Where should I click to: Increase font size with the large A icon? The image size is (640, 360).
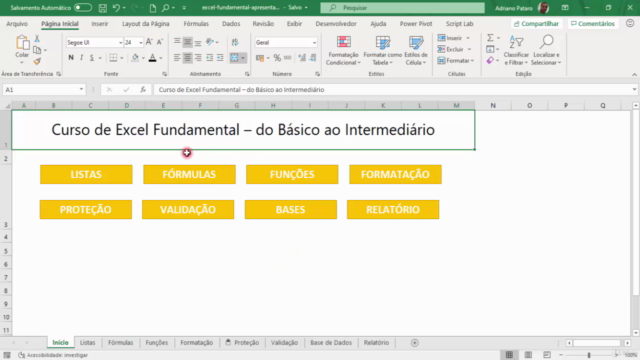pyautogui.click(x=149, y=42)
